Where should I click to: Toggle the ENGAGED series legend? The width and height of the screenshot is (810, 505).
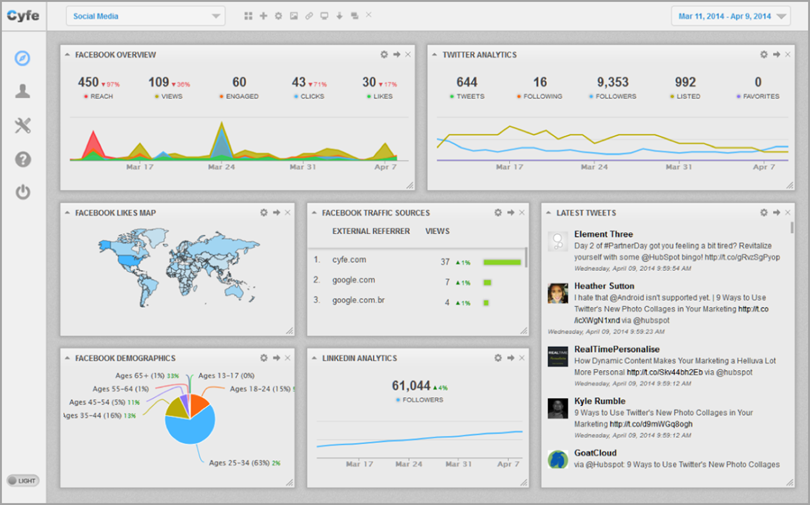(239, 97)
